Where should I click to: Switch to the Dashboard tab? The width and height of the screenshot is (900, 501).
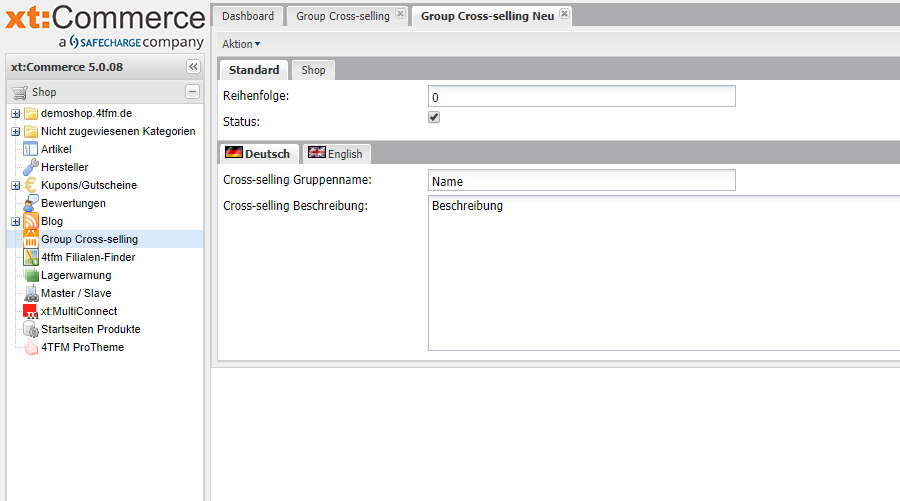tap(248, 16)
